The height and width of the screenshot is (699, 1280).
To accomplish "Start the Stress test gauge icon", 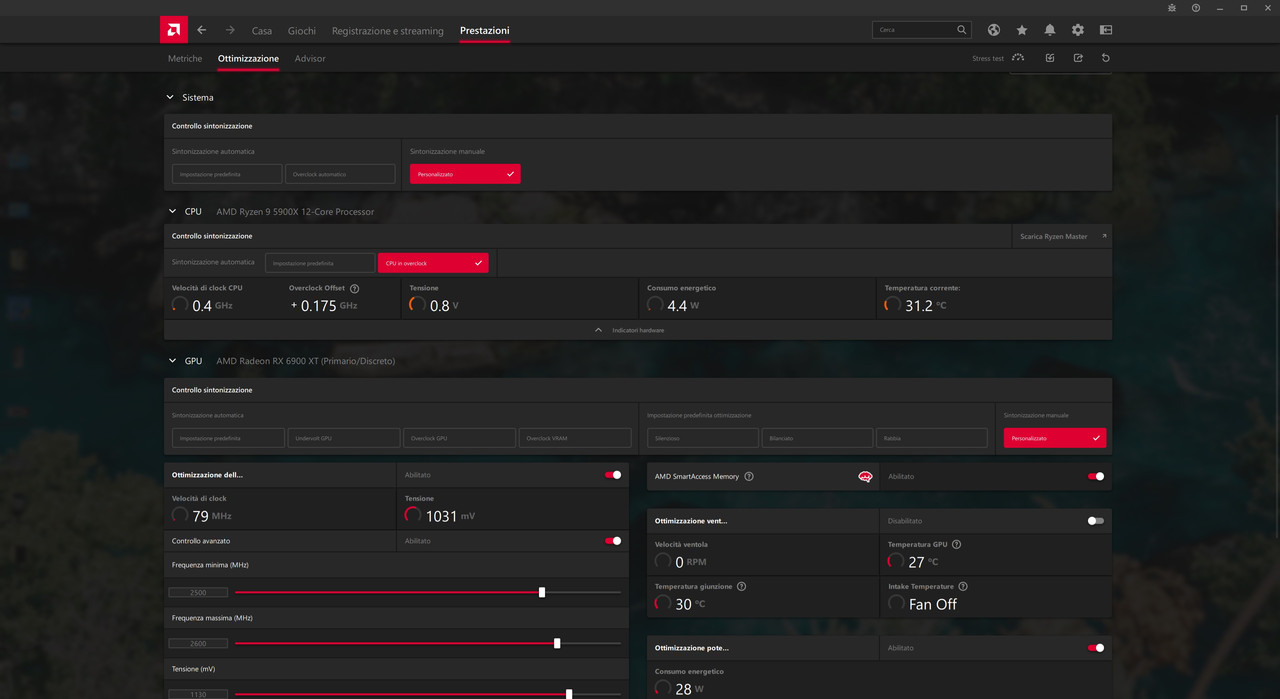I will pyautogui.click(x=1018, y=58).
